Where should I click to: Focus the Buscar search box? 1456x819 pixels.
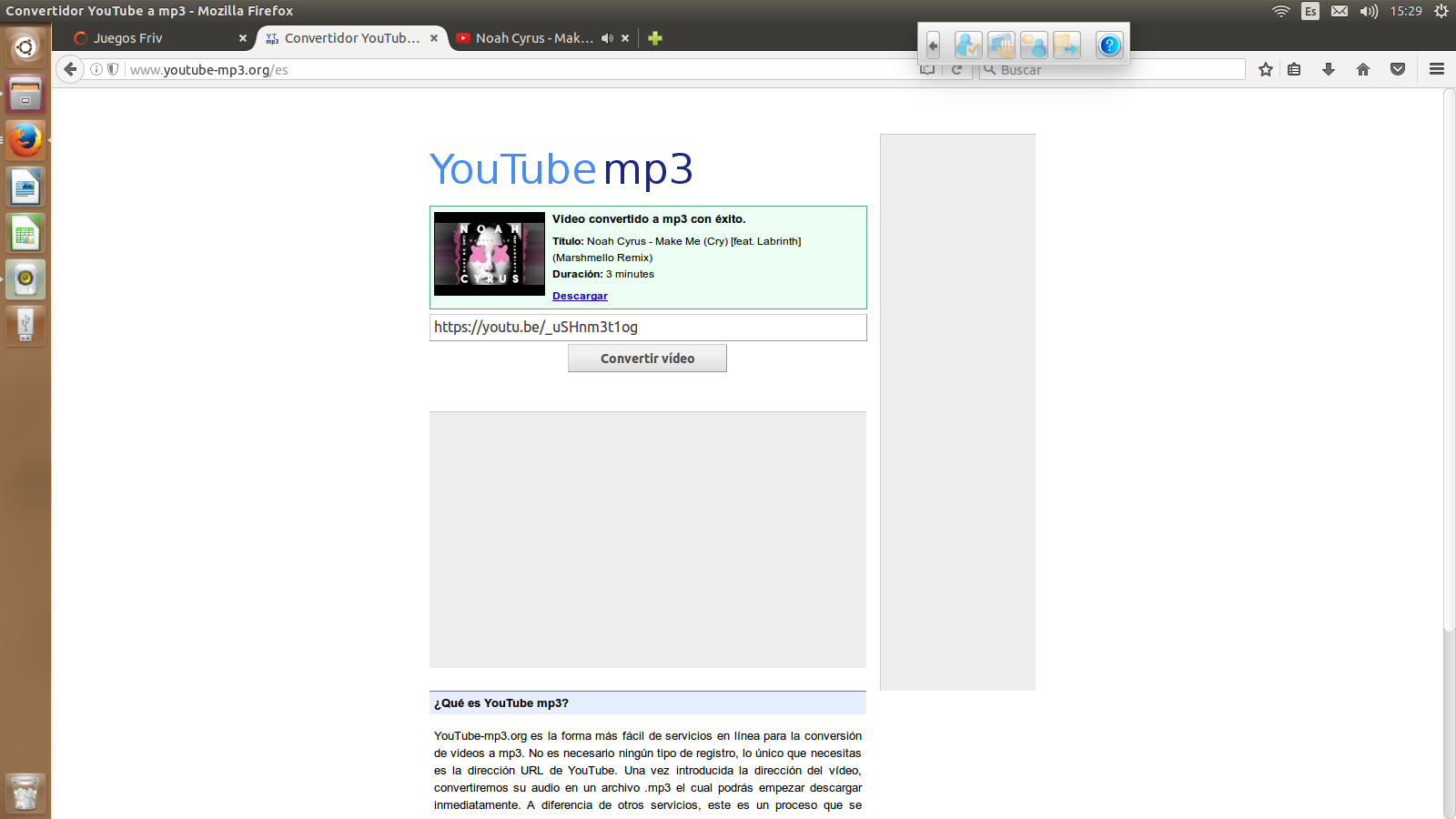pyautogui.click(x=1112, y=70)
